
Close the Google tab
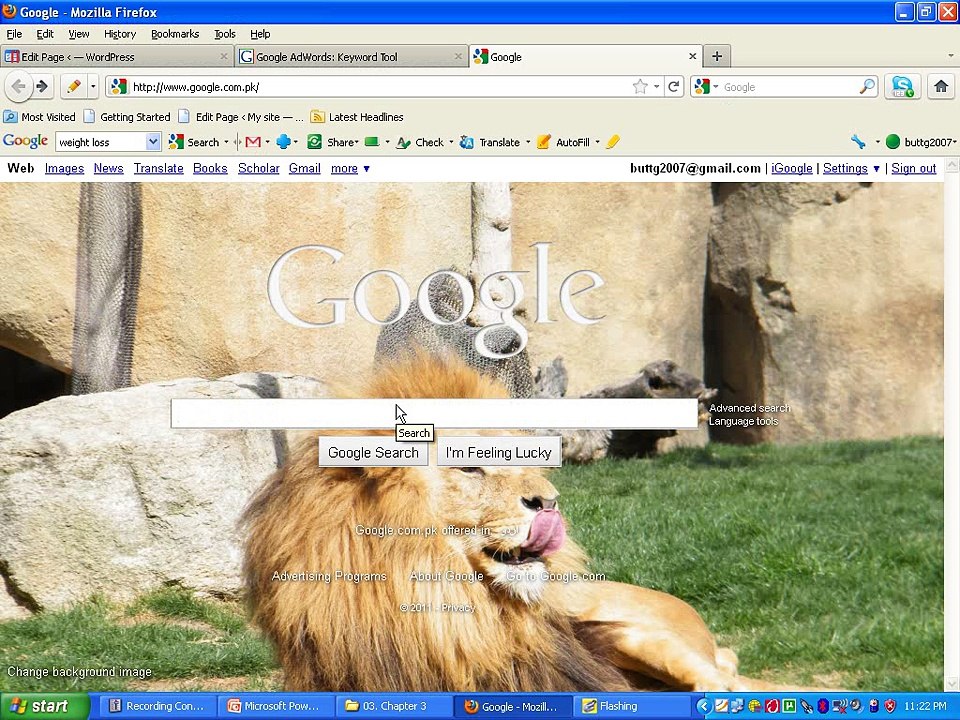click(692, 56)
